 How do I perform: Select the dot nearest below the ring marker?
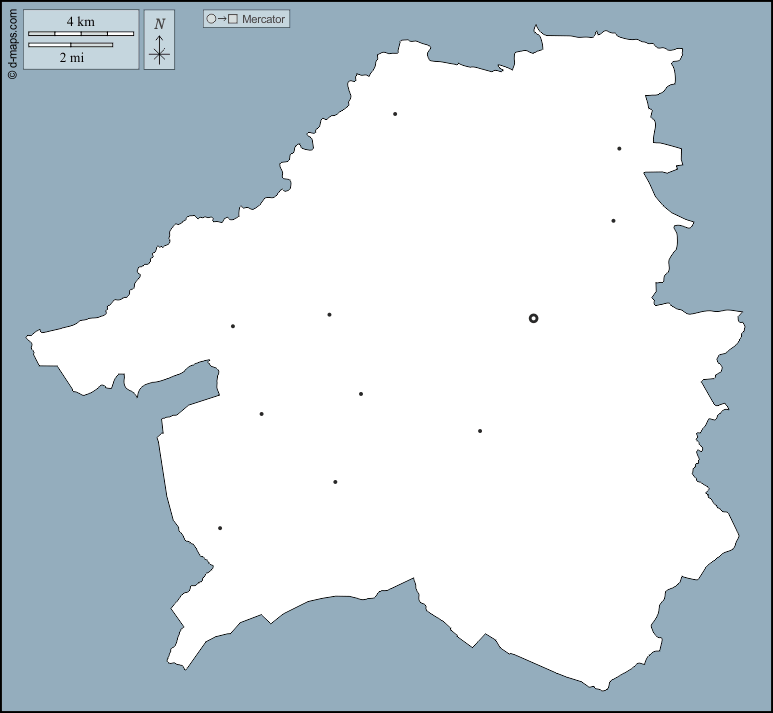pos(480,431)
